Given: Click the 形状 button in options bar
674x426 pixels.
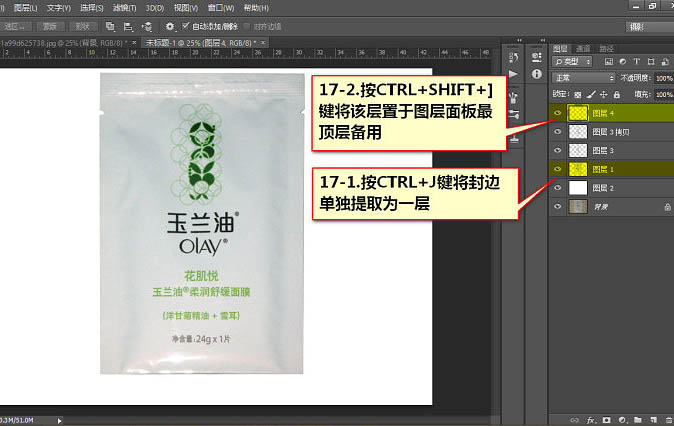Looking at the screenshot, I should coord(83,26).
